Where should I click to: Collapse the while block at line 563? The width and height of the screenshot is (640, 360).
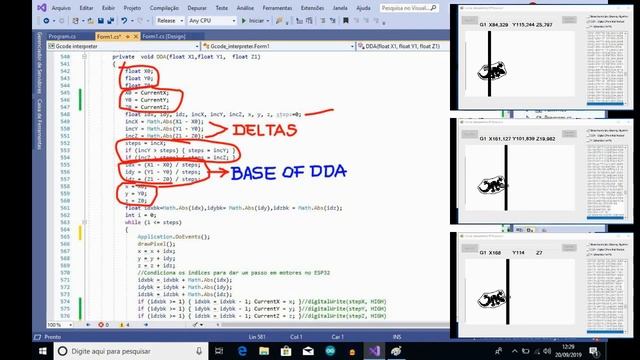pyautogui.click(x=84, y=222)
